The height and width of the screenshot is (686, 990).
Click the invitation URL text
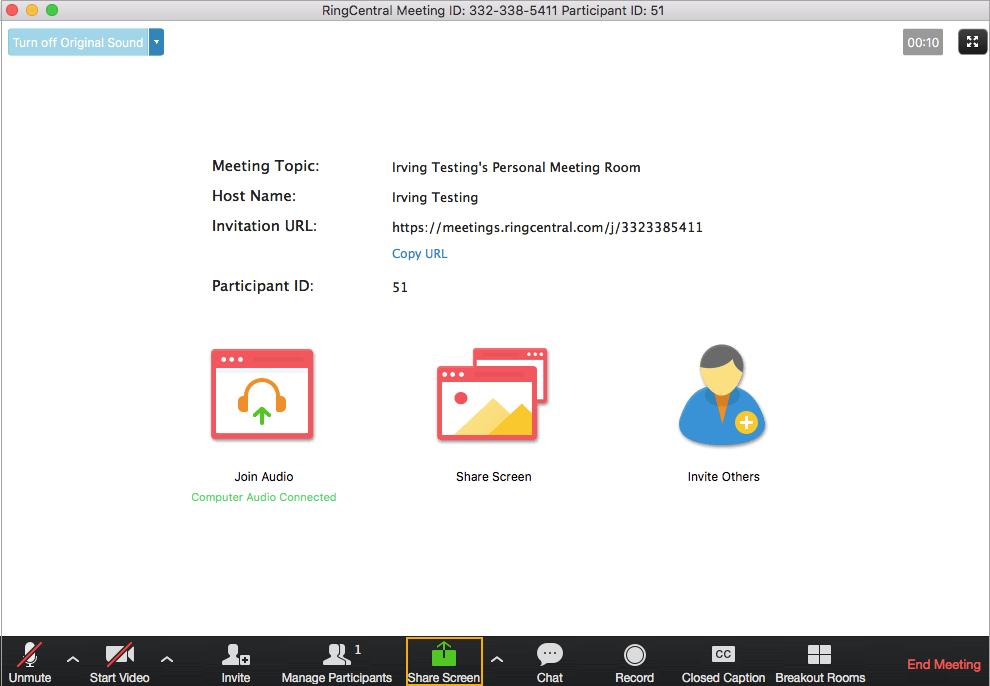coord(547,227)
